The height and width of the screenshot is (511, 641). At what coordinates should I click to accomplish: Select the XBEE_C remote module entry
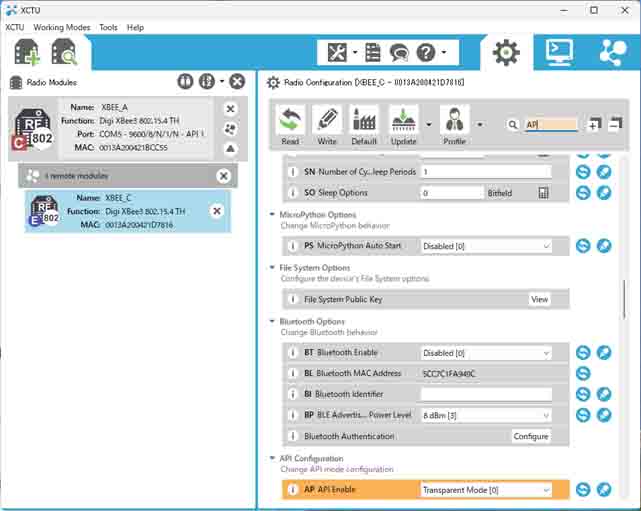[128, 211]
